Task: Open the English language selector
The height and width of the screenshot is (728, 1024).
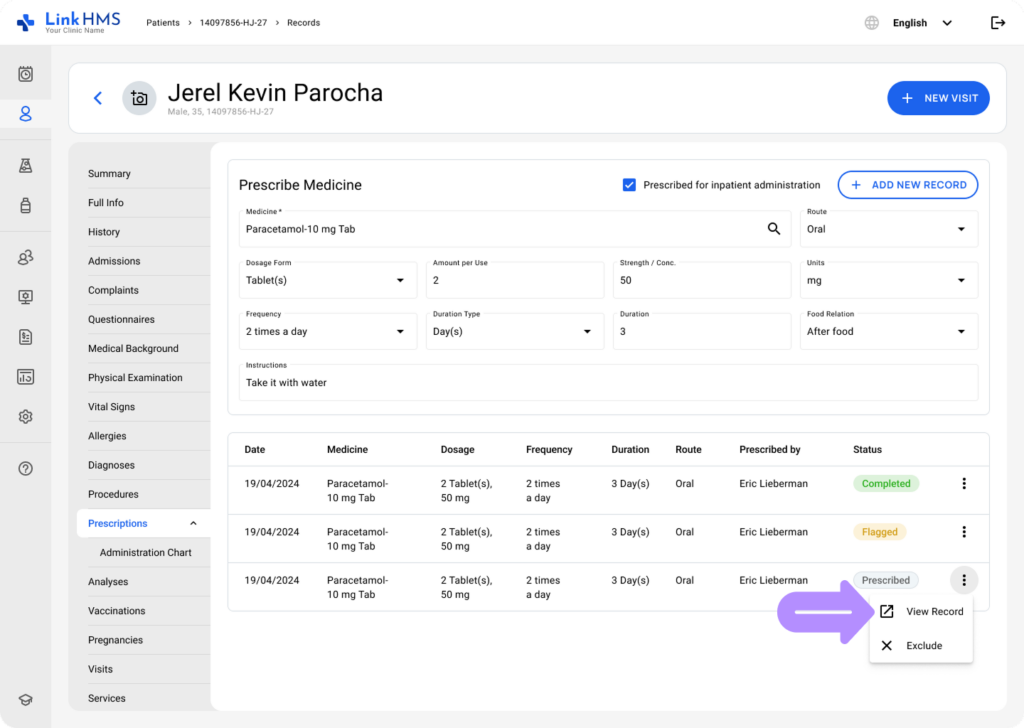Action: 921,23
